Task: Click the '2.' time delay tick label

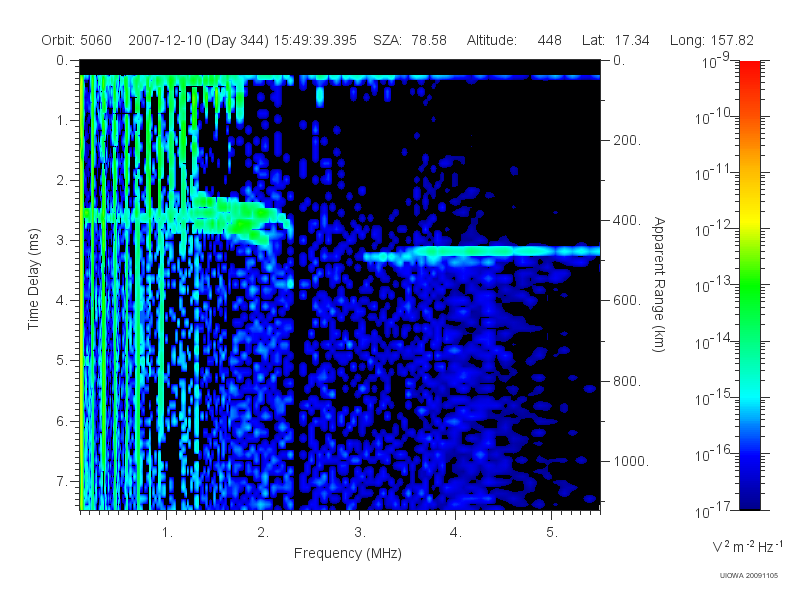Action: [x=62, y=181]
